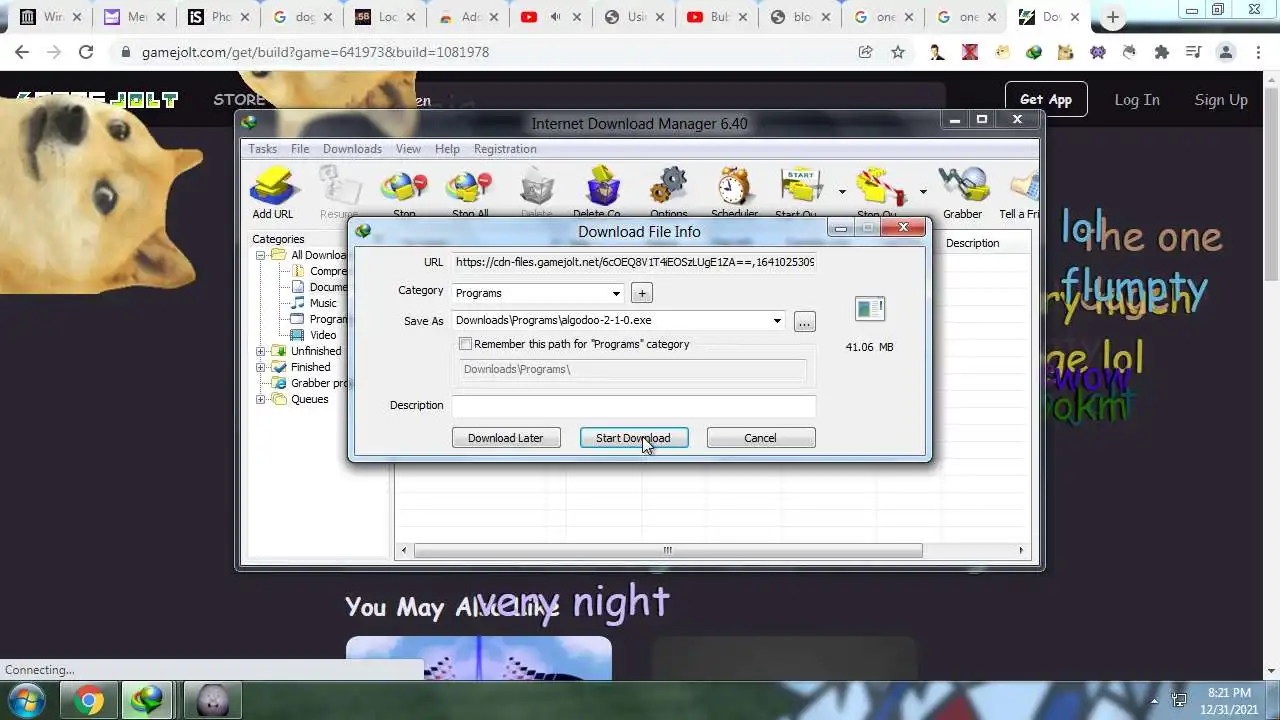Click Cancel in Download File Info
Screen dimensions: 1280x720
(761, 438)
